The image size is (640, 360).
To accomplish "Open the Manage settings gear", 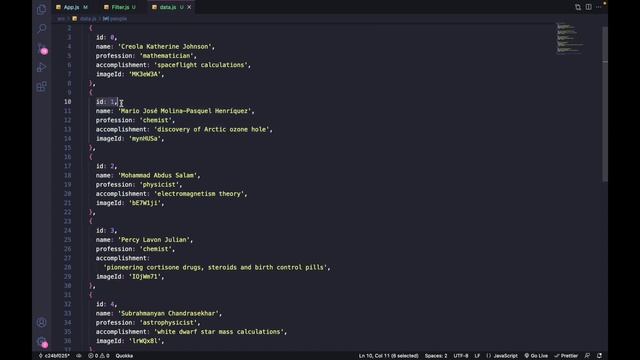I will pos(42,342).
